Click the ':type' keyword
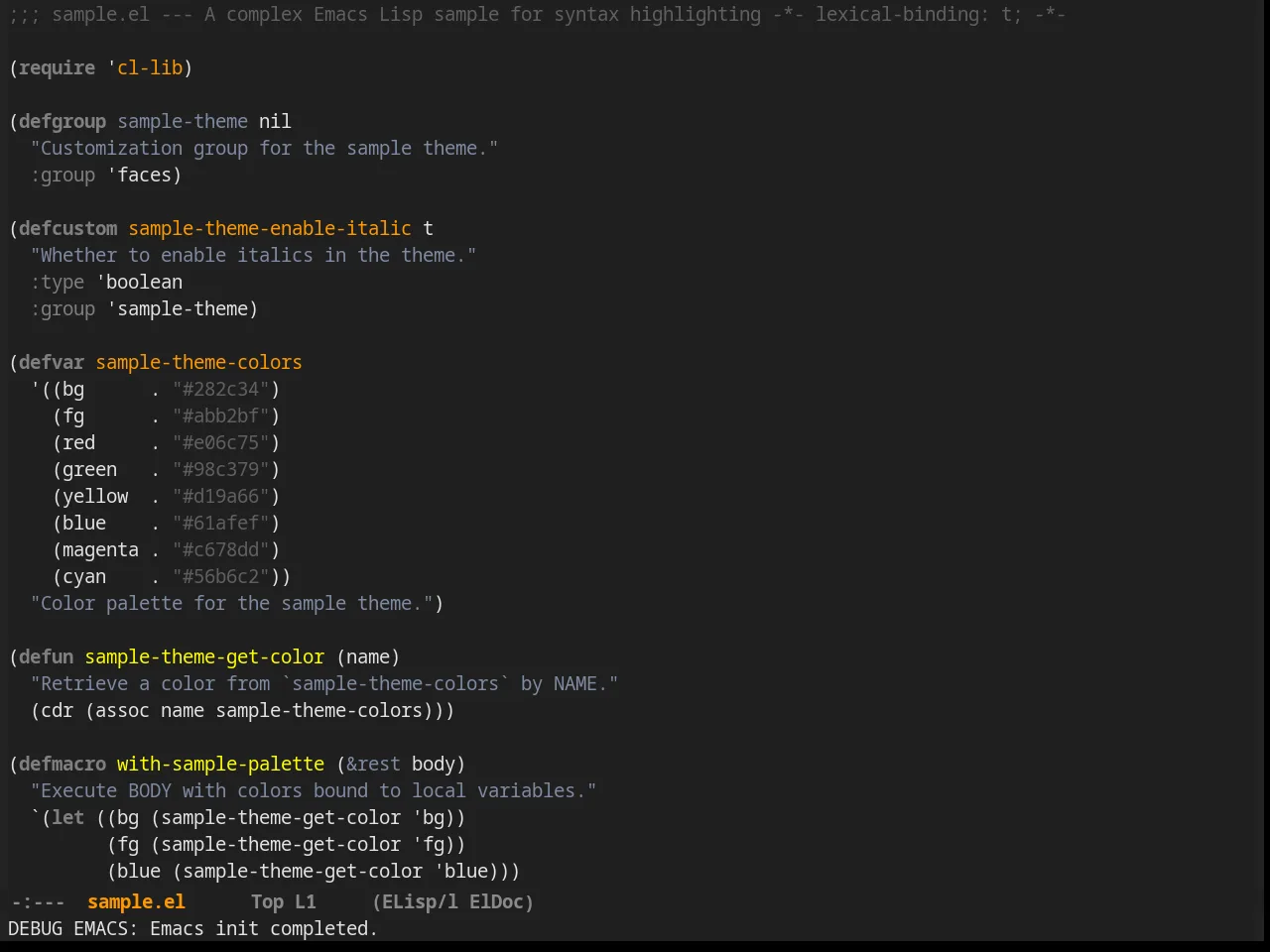 tap(57, 282)
